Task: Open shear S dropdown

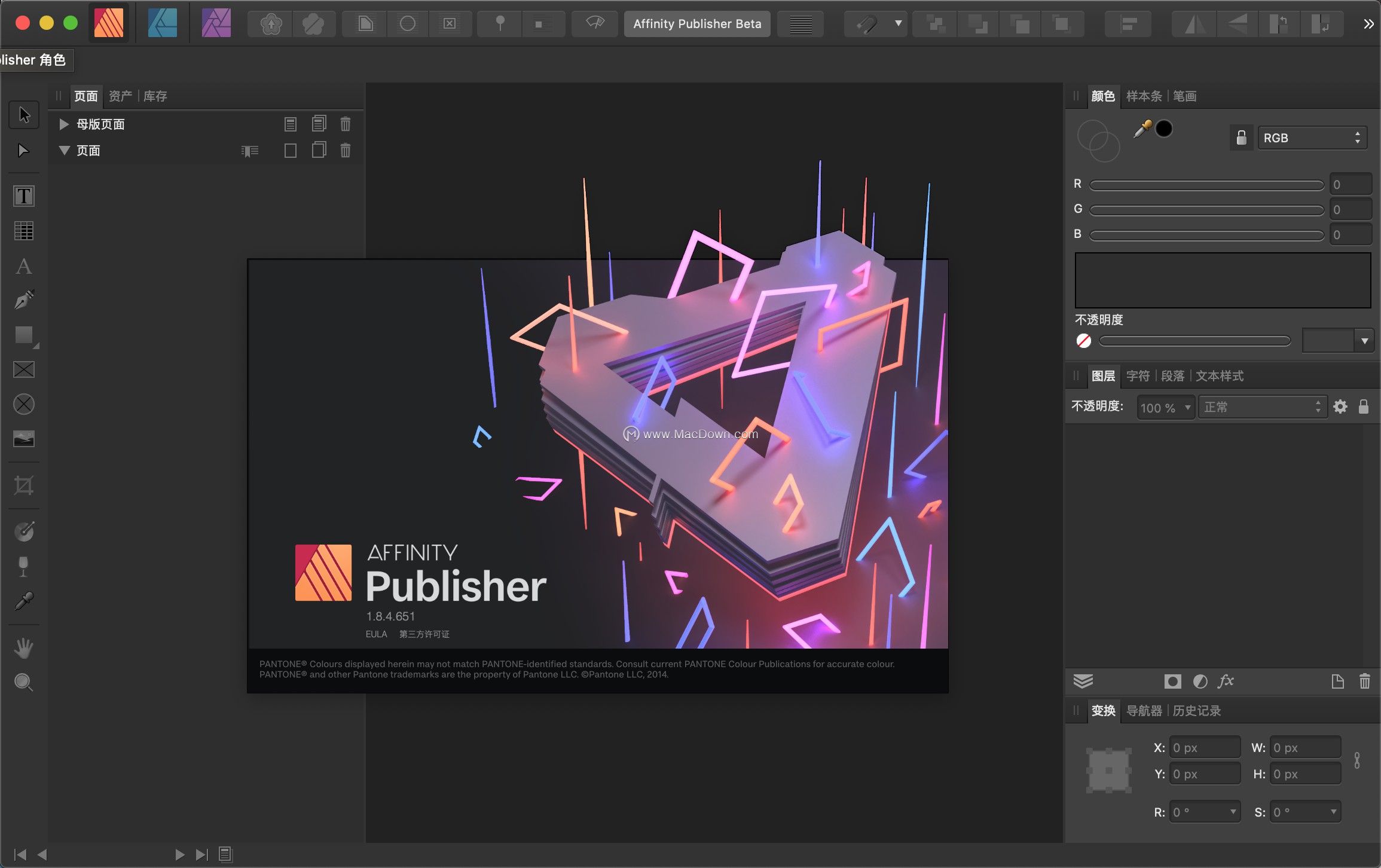Action: click(1333, 812)
